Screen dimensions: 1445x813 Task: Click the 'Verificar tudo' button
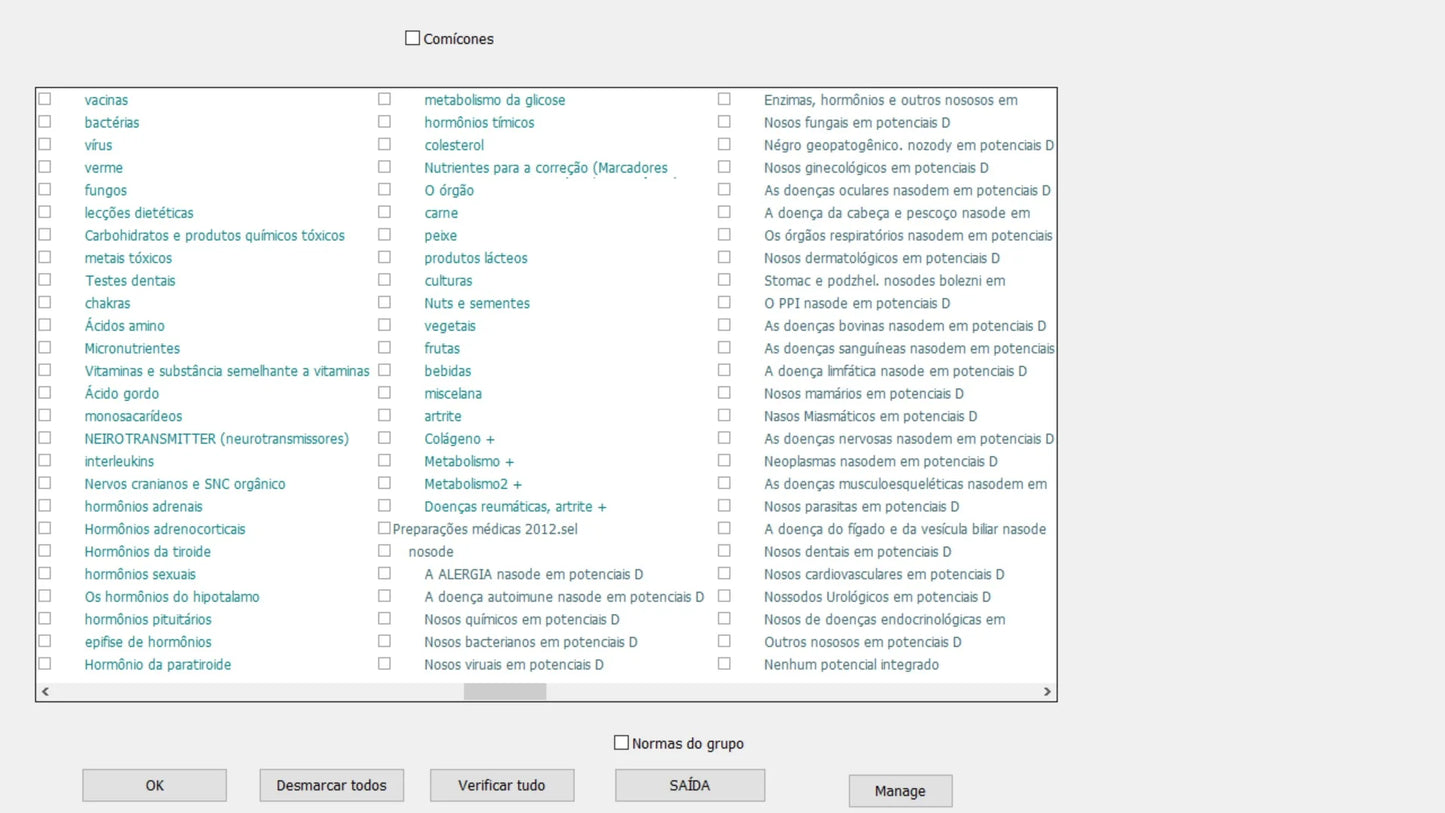coord(502,785)
